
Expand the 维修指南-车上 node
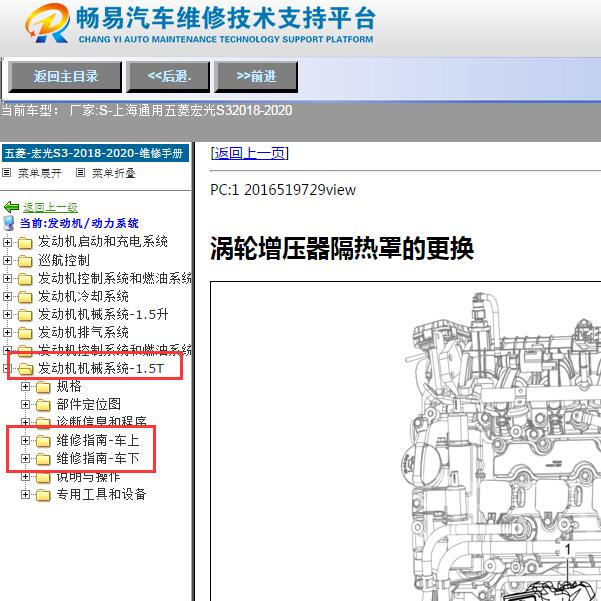click(x=25, y=440)
